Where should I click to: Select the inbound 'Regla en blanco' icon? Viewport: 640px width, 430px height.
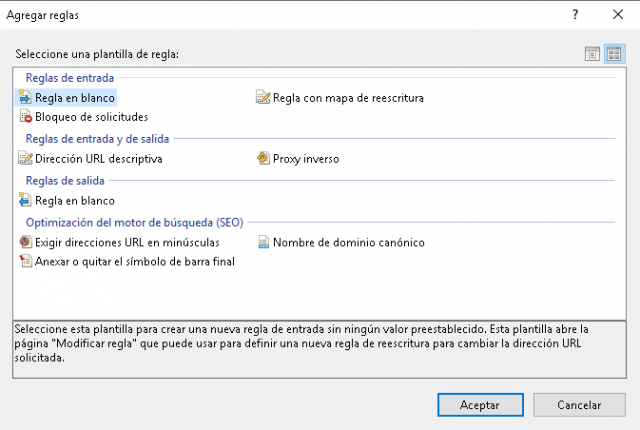tap(25, 98)
